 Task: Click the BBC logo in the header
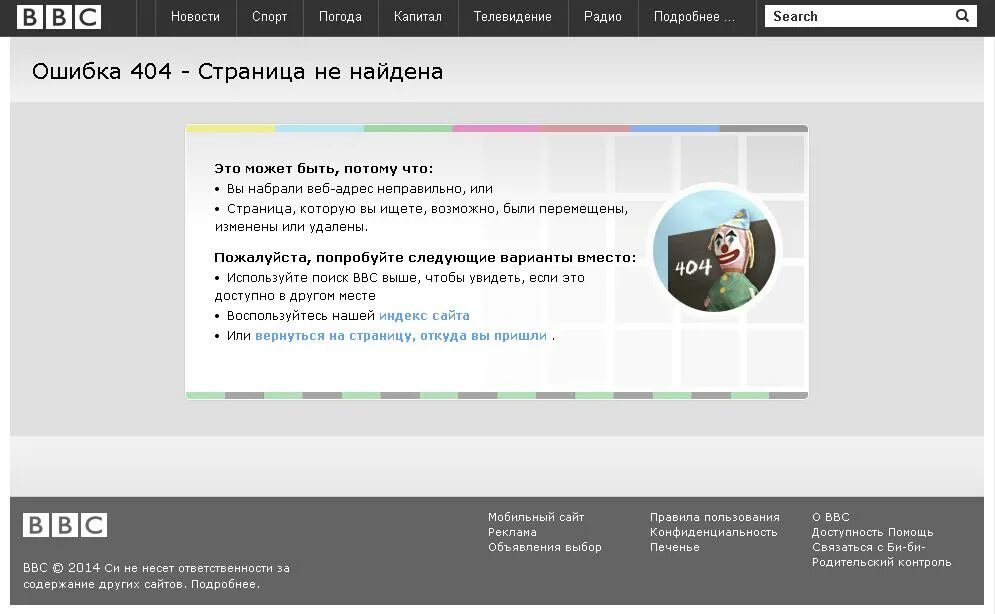(x=58, y=17)
